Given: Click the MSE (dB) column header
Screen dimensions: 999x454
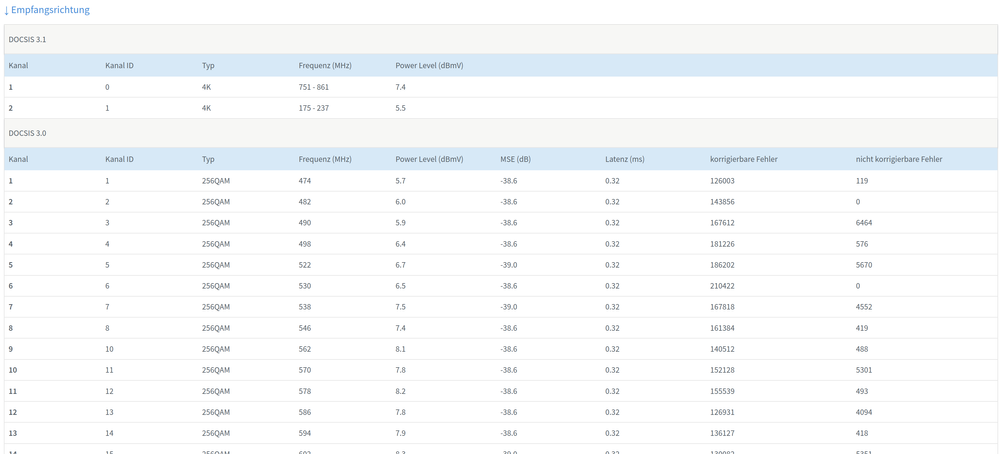Looking at the screenshot, I should pyautogui.click(x=515, y=159).
